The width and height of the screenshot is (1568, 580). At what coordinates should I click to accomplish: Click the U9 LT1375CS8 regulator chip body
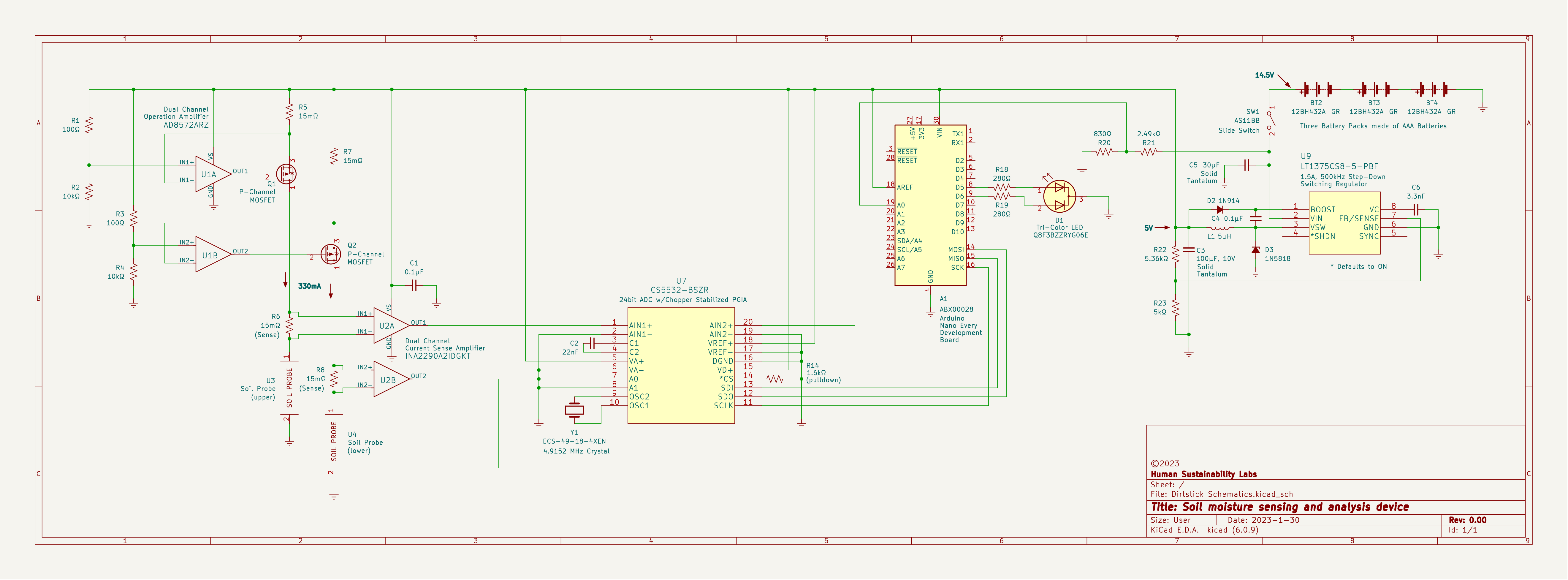[x=1344, y=224]
